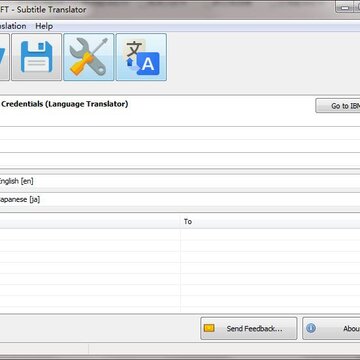Open the partially visible Translation menu
The image size is (360, 360).
[x=13, y=26]
